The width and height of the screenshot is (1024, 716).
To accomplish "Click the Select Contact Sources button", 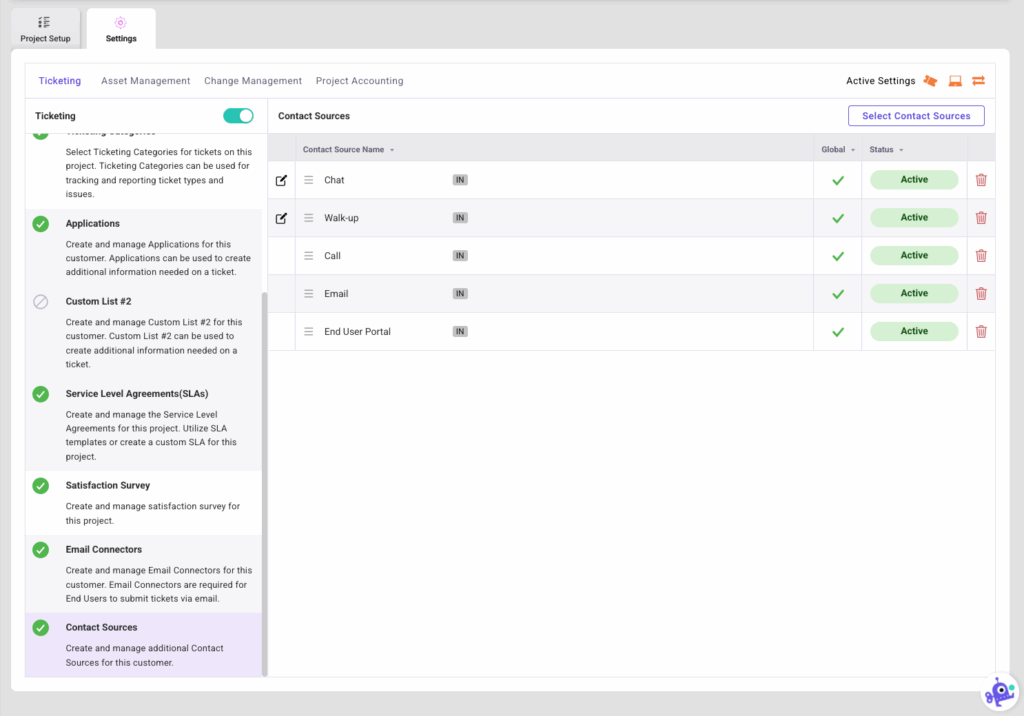I will [915, 115].
